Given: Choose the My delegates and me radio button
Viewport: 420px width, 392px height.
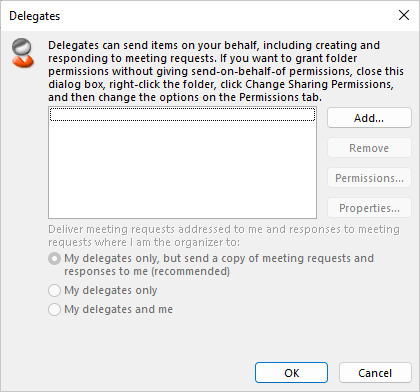Looking at the screenshot, I should tap(54, 309).
